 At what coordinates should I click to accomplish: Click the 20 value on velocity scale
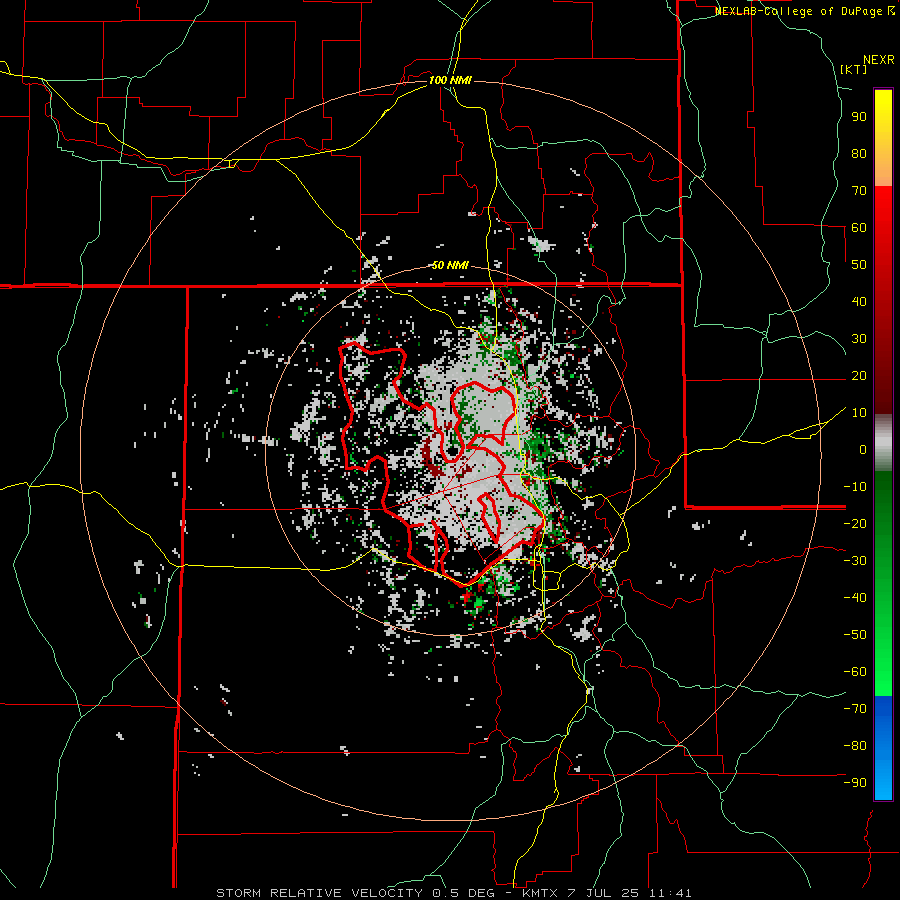click(x=859, y=376)
